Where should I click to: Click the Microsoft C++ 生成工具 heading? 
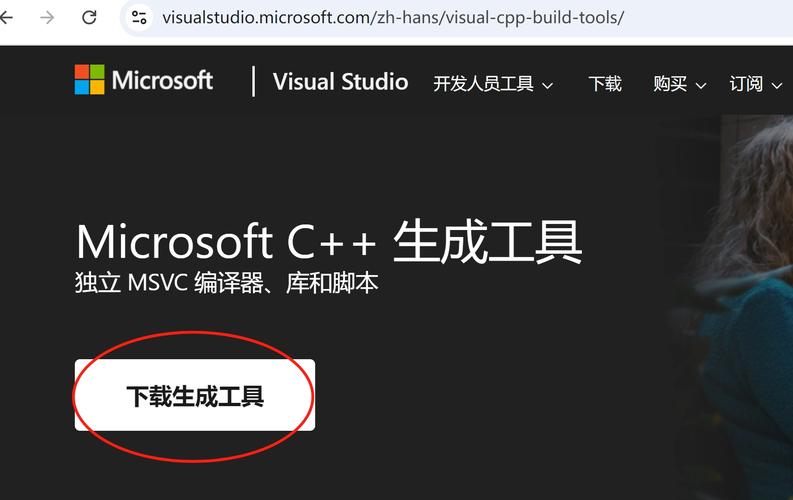[329, 242]
